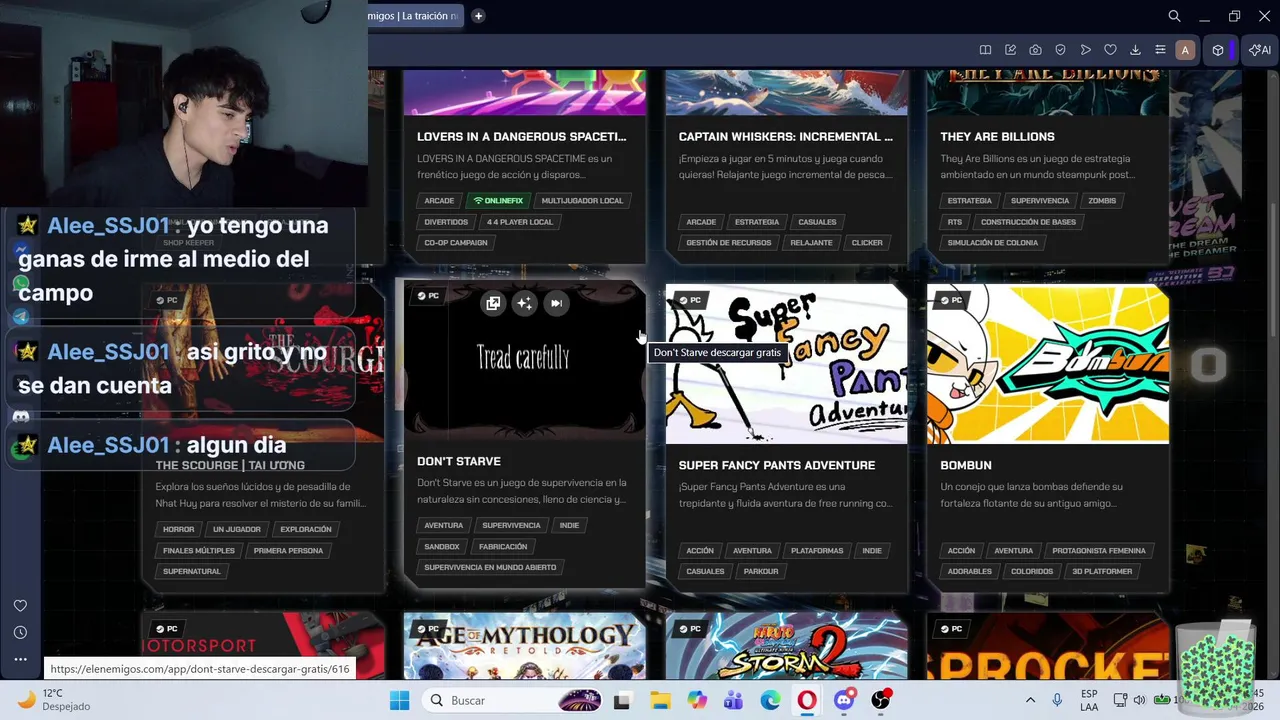Click the taskbar microphone icon
The height and width of the screenshot is (720, 1280).
click(1057, 700)
